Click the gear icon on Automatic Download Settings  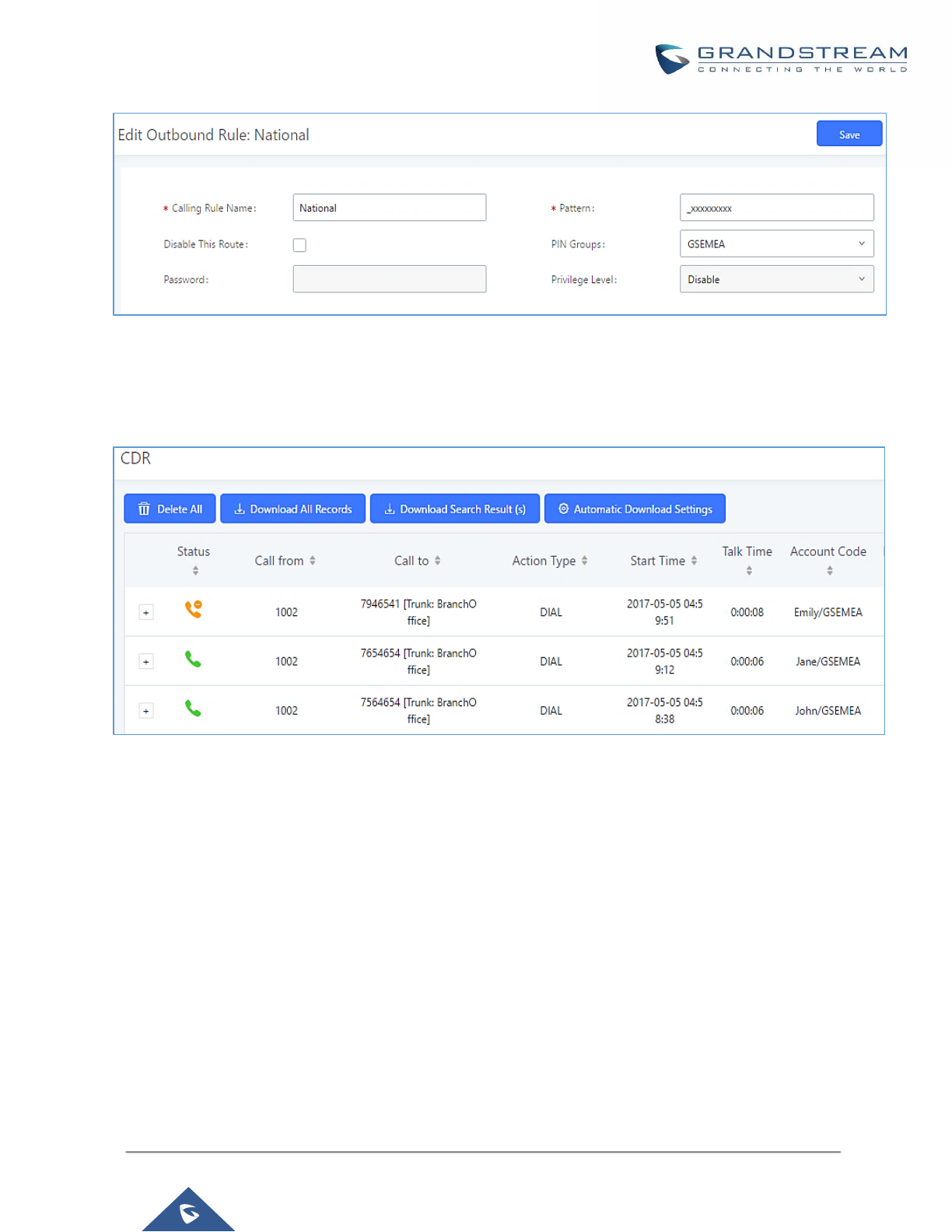click(x=563, y=509)
